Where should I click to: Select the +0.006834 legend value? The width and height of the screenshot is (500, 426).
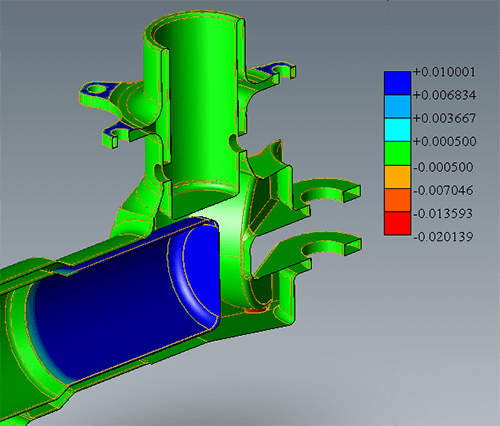444,95
